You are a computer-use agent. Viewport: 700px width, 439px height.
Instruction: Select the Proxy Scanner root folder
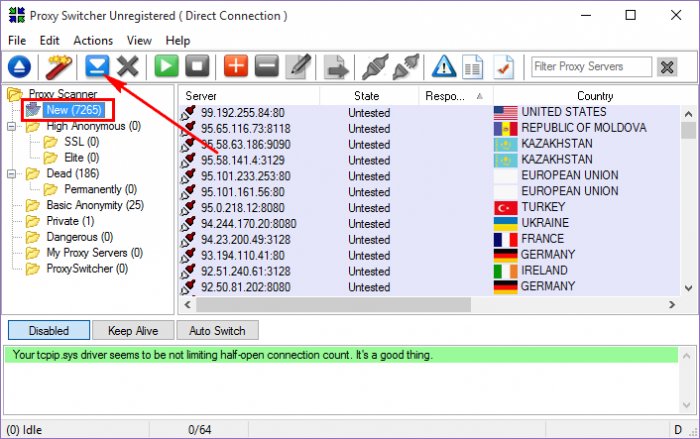(x=62, y=94)
